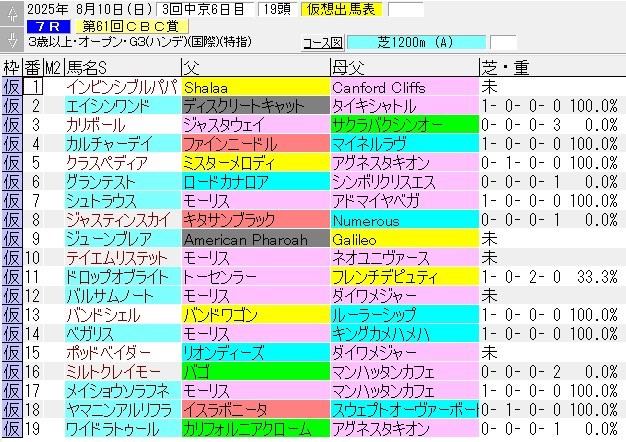Select horse ミルトクレイモー
The height and width of the screenshot is (442, 626).
(x=123, y=371)
